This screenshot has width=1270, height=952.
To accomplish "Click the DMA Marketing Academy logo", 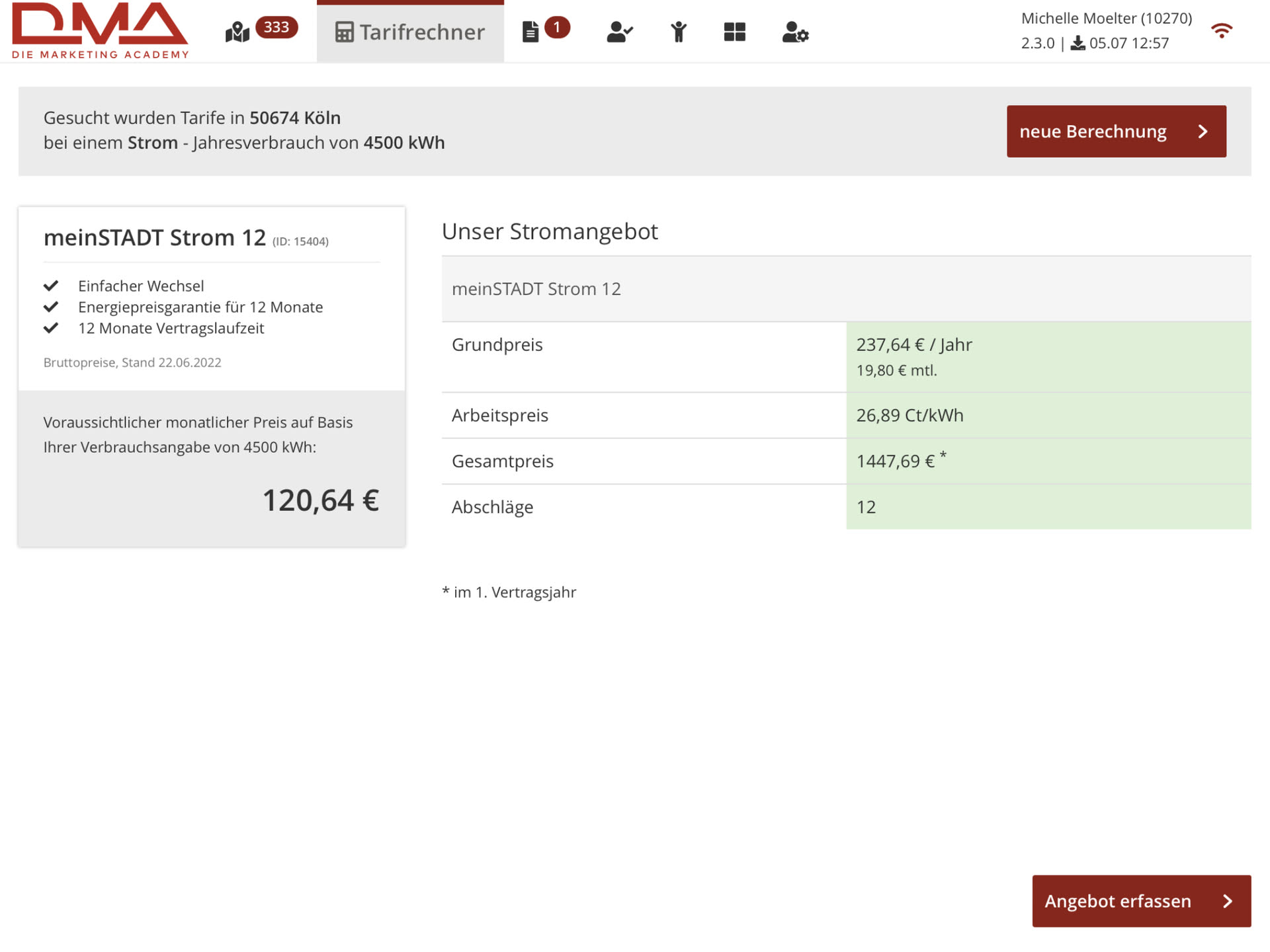I will click(100, 30).
